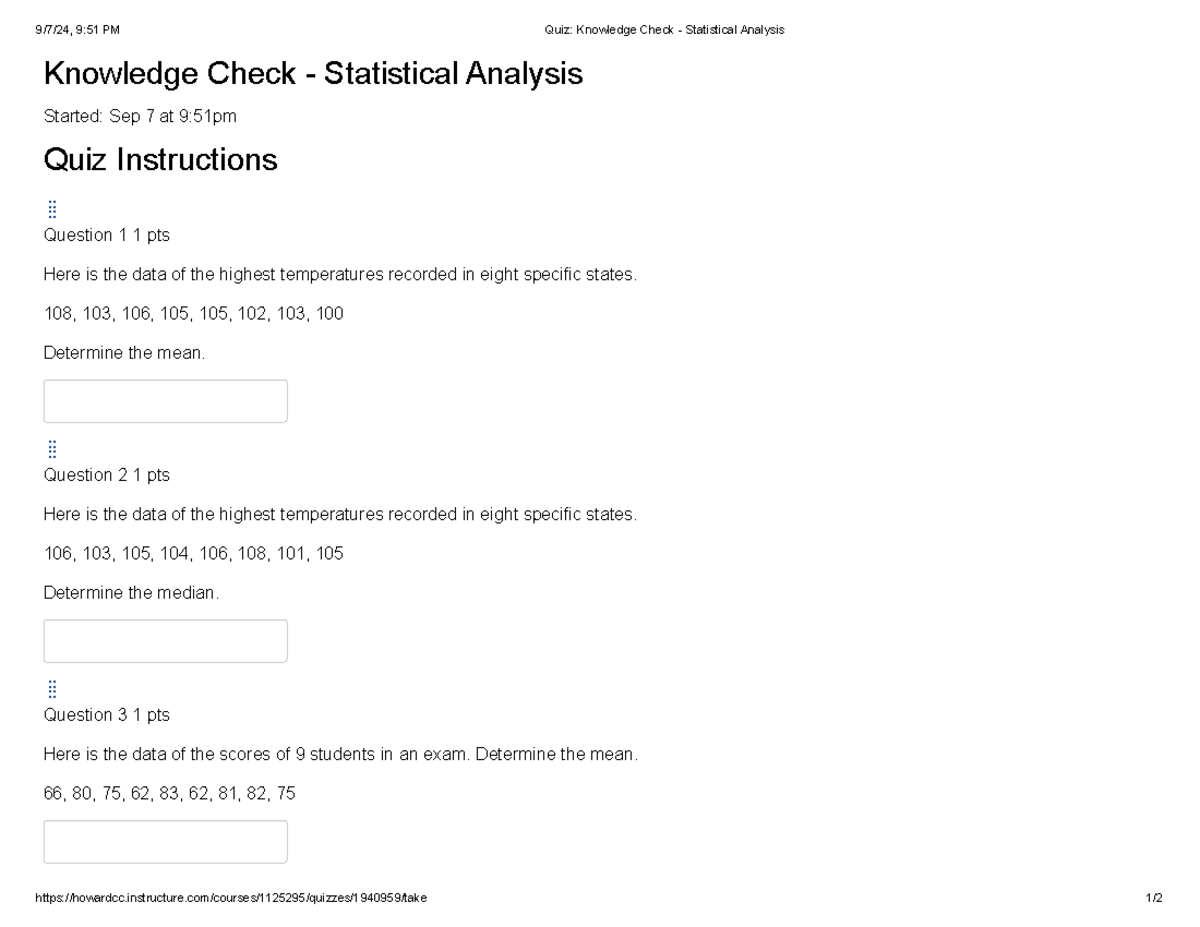Select the median answer field under Determine the median
This screenshot has width=1200, height=927.
(x=165, y=640)
